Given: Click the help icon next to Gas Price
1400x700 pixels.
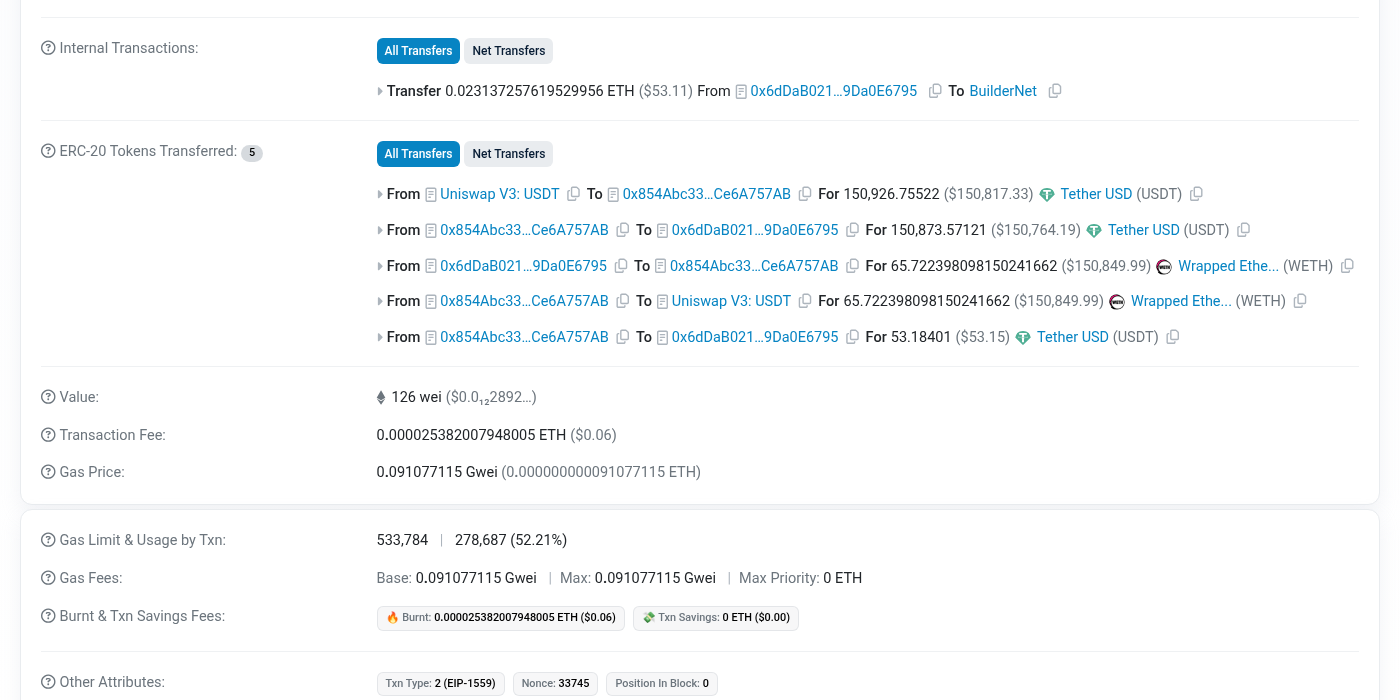Looking at the screenshot, I should 48,472.
